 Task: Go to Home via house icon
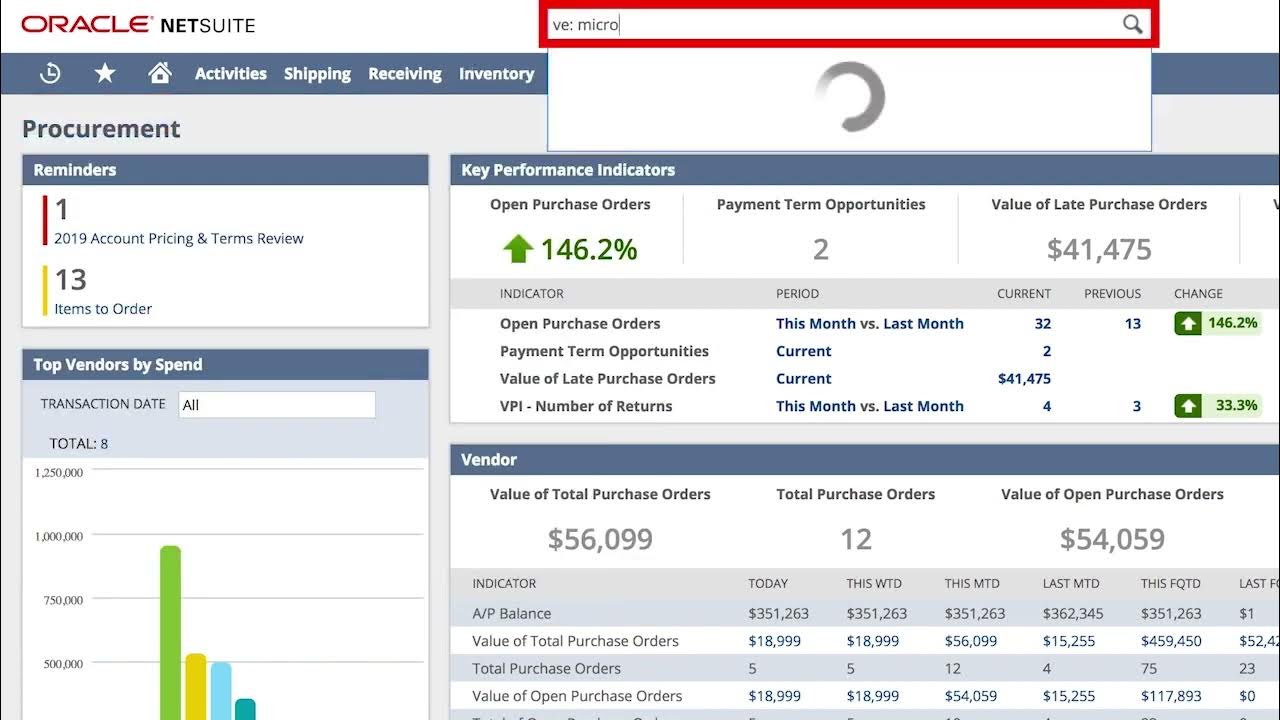[x=160, y=73]
